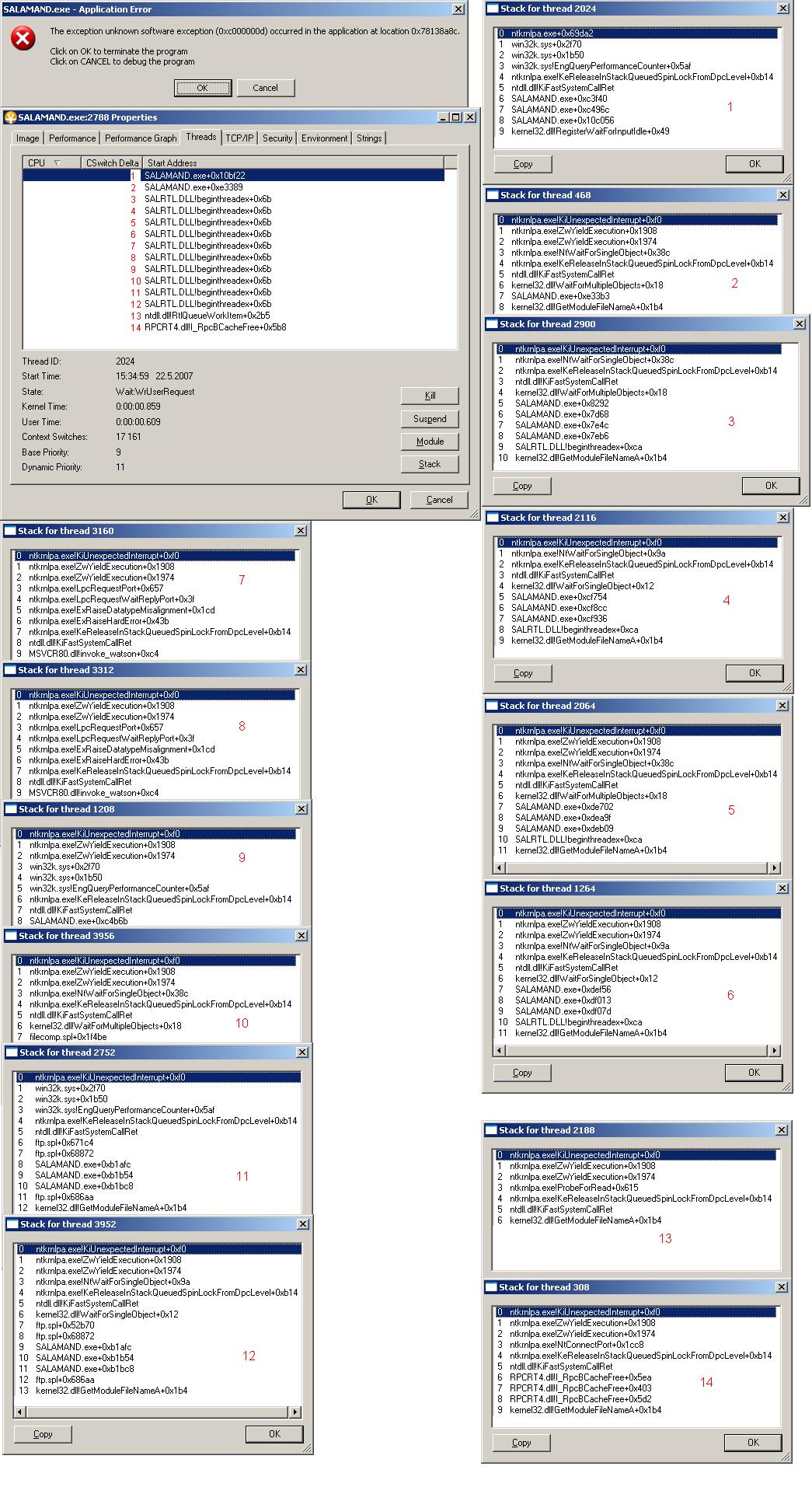The width and height of the screenshot is (812, 1487).
Task: Select ftp.spl+0x52b70 in thread 3952 stack
Action: tap(158, 1325)
